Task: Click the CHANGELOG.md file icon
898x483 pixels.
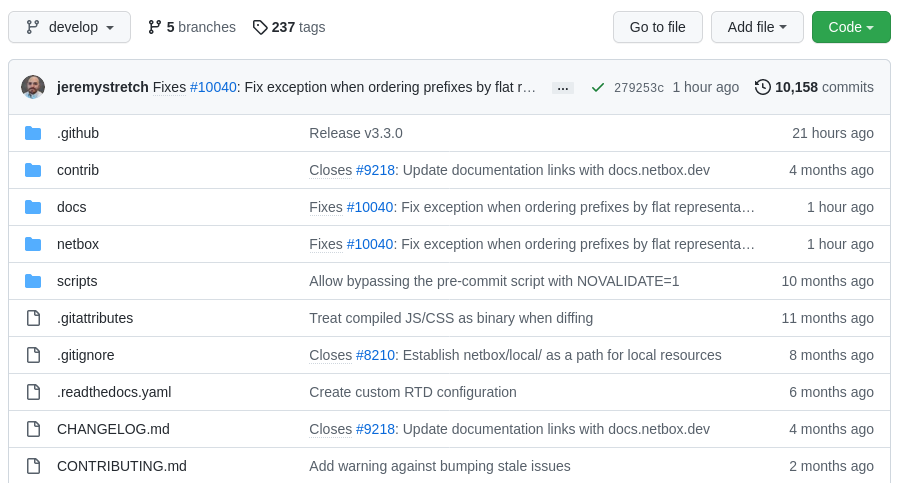Action: (x=33, y=429)
